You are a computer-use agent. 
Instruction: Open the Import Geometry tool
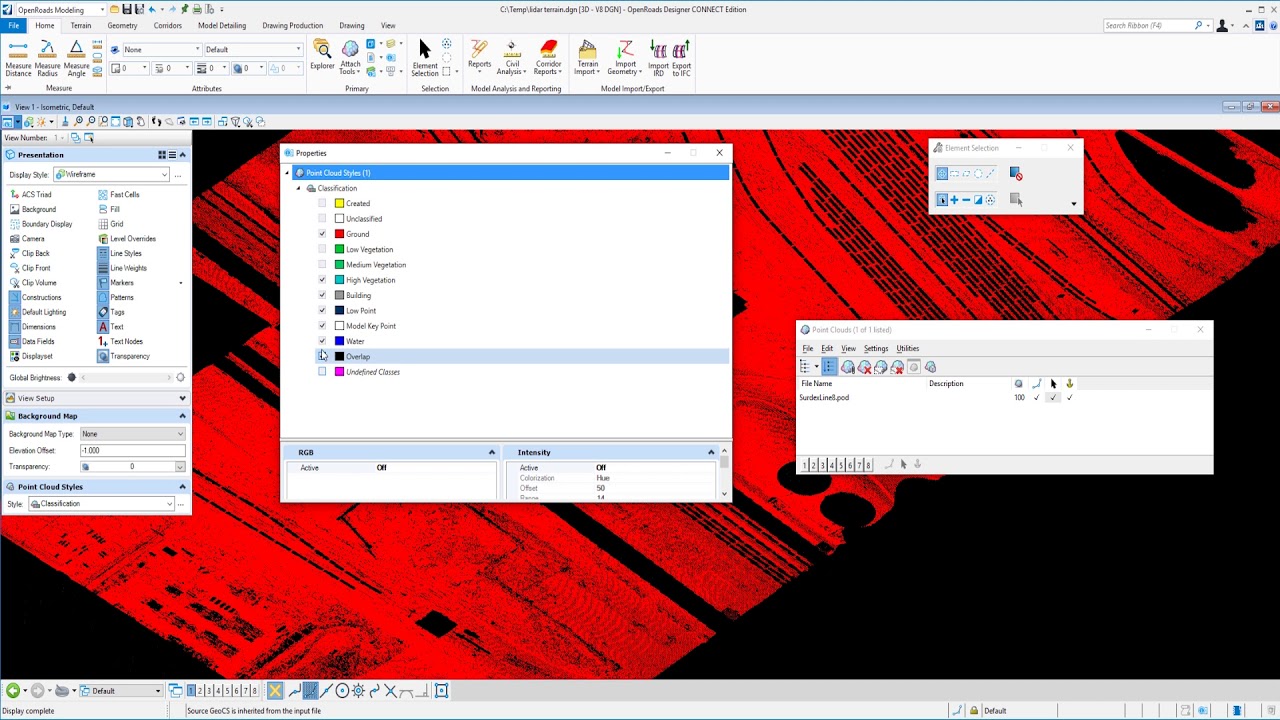(x=625, y=58)
